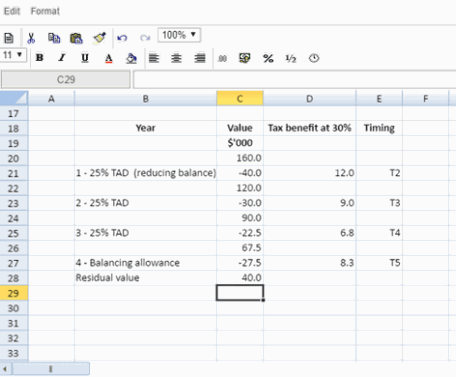
Task: Select row 21 header
Action: (x=14, y=174)
